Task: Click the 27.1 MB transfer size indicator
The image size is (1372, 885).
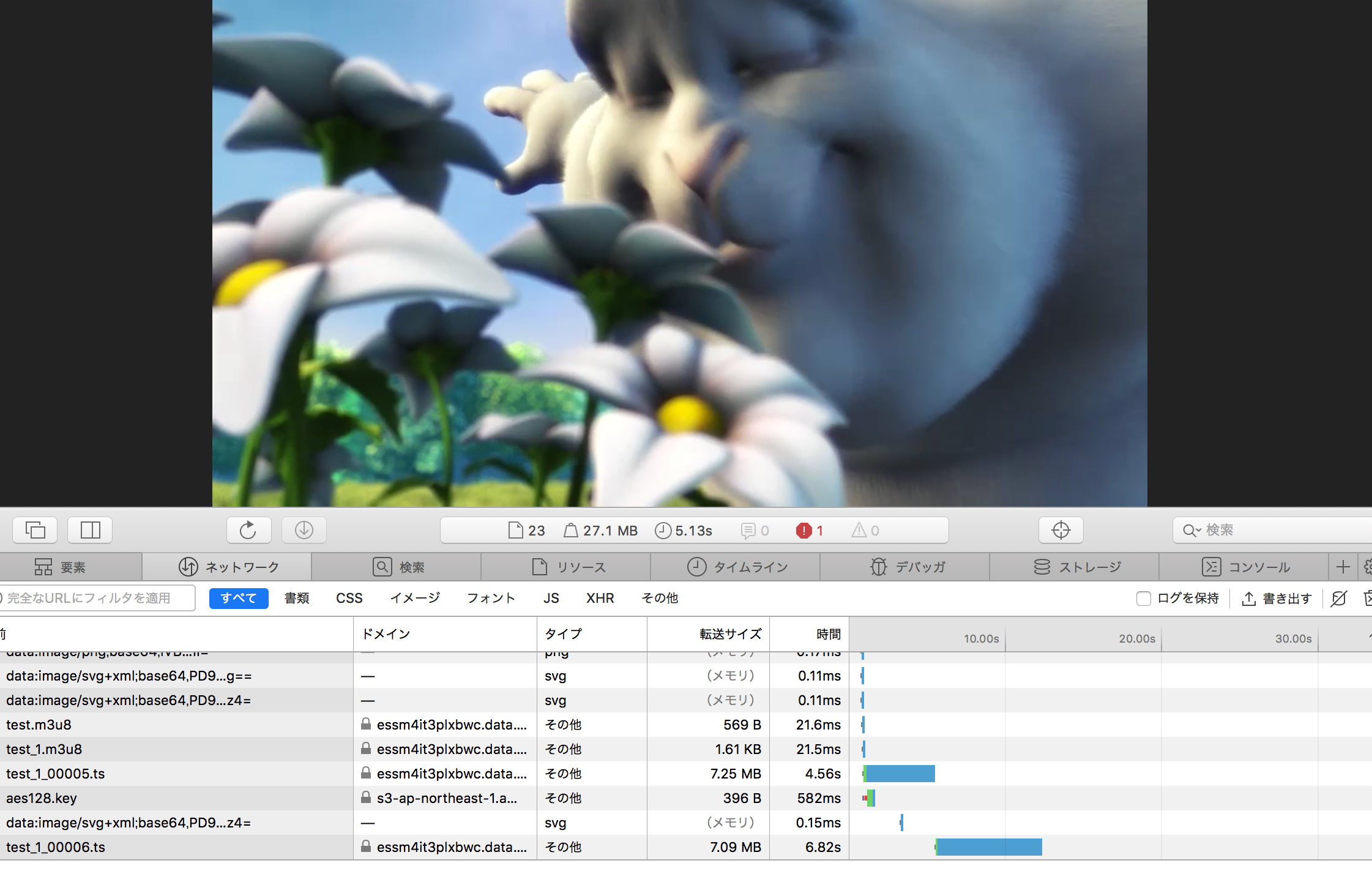Action: point(601,531)
